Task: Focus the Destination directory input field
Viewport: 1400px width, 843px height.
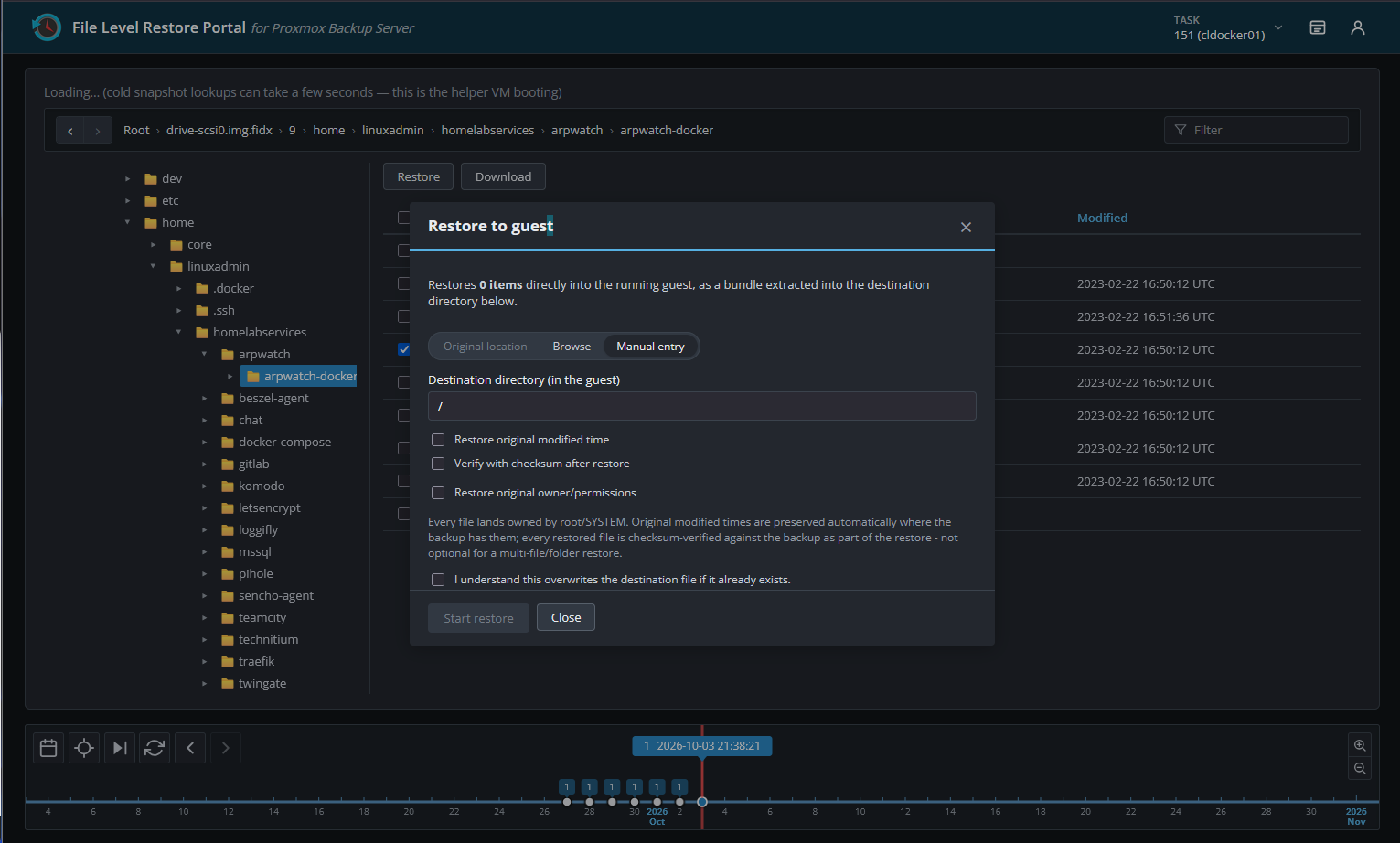Action: tap(702, 406)
